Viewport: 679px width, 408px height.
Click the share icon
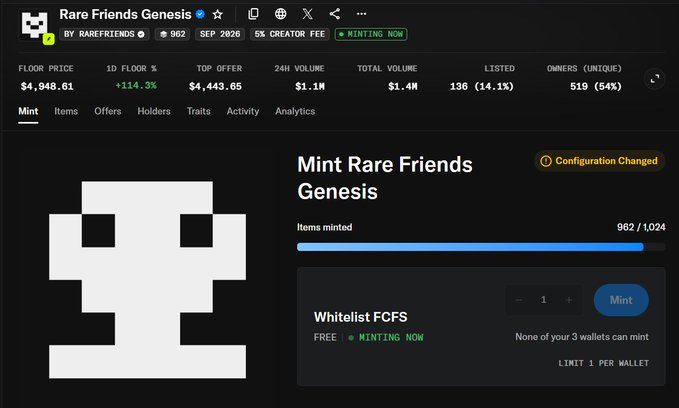click(334, 14)
